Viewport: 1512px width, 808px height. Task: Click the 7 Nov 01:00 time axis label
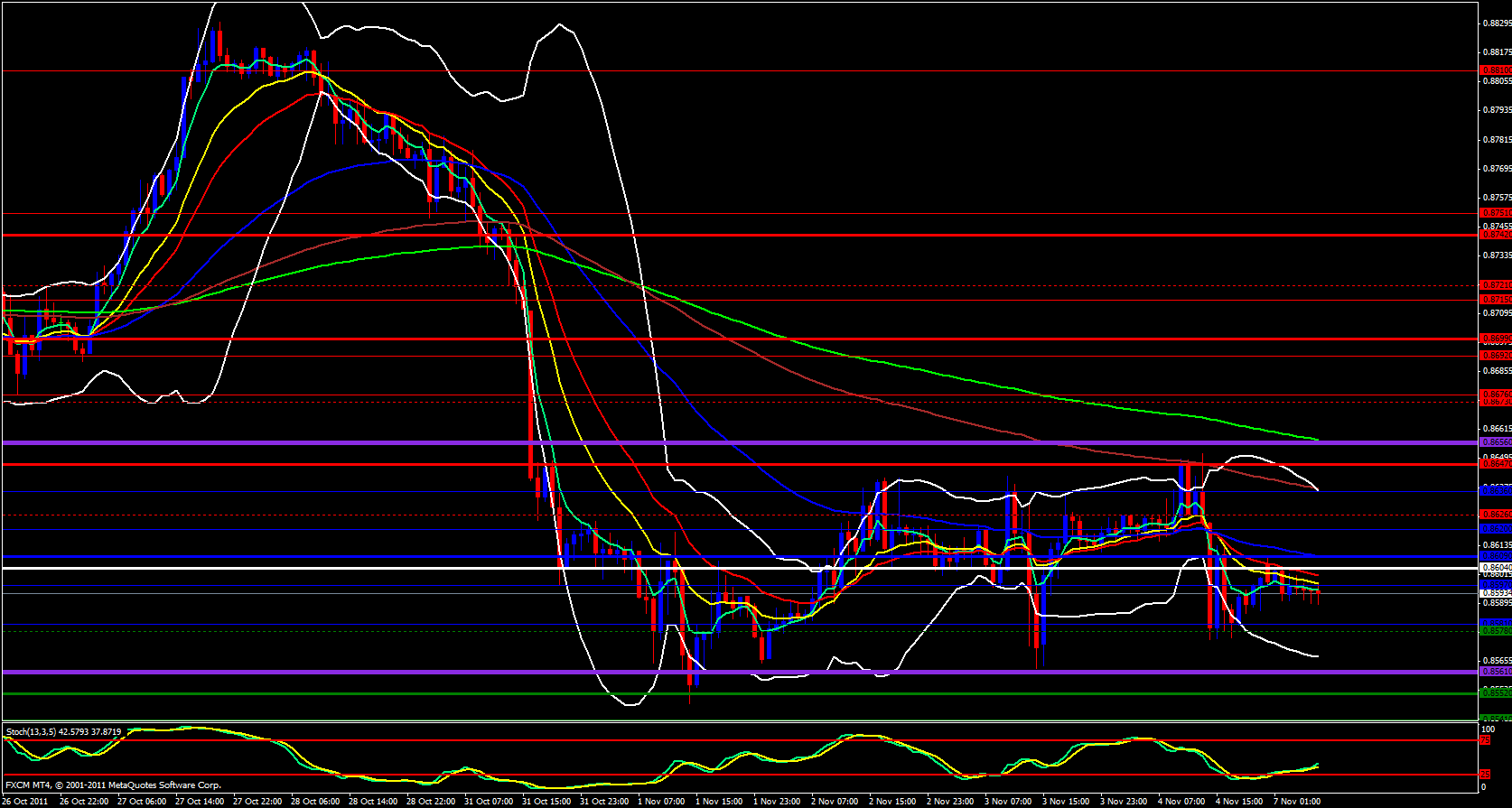click(x=1297, y=802)
